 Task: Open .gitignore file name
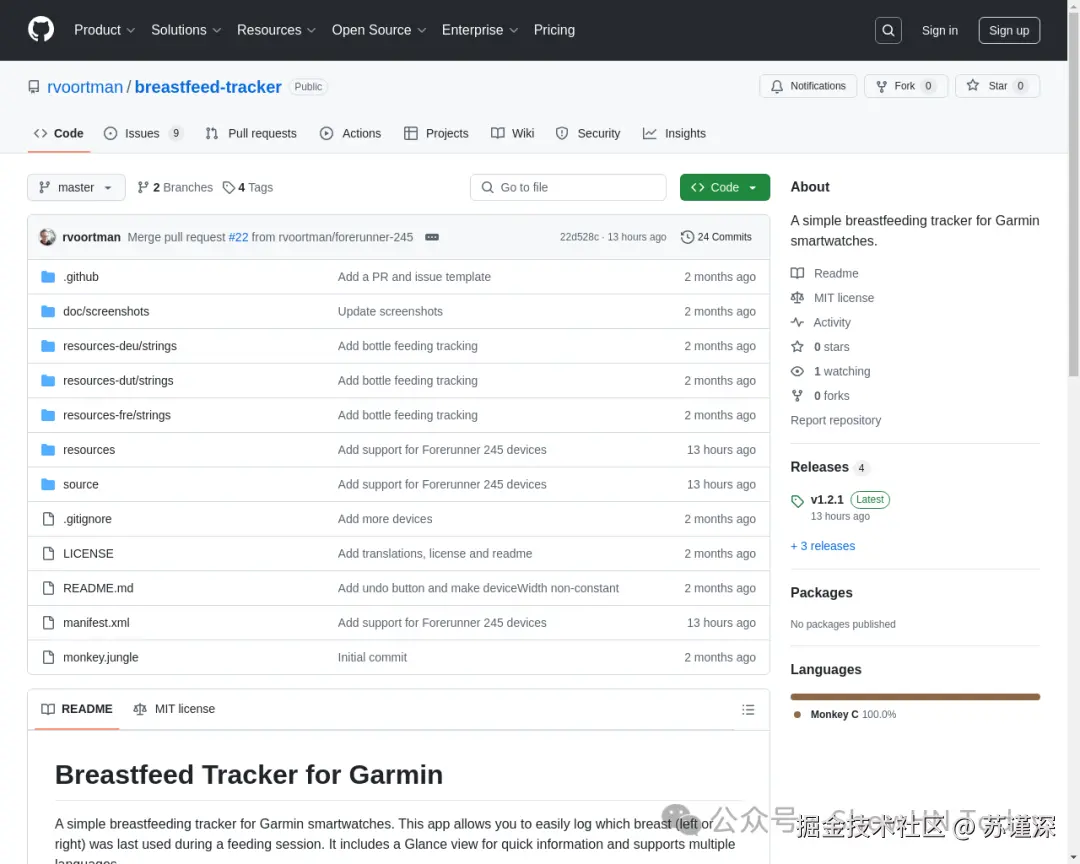coord(87,519)
